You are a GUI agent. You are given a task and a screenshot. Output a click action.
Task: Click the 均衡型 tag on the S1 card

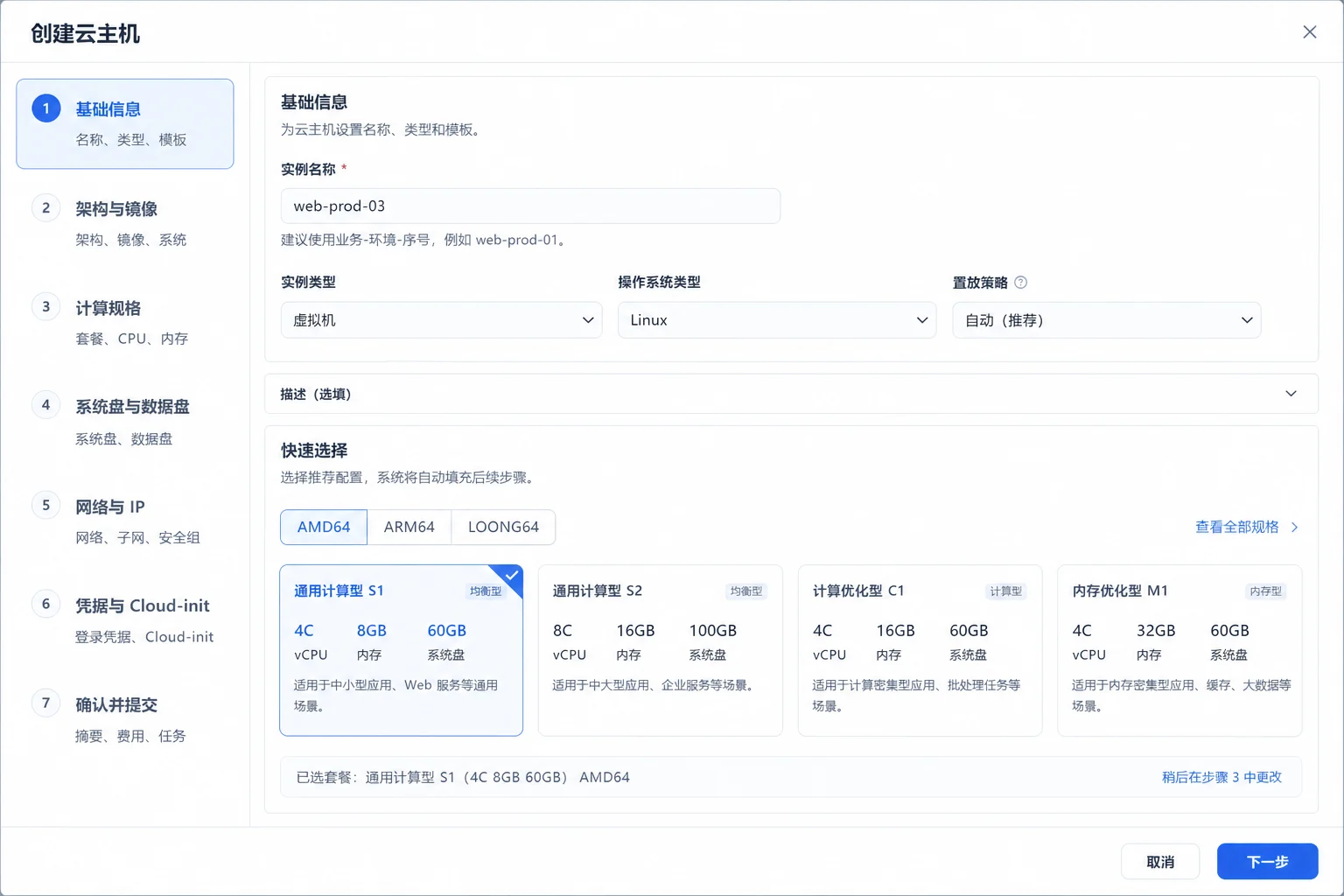coord(486,591)
